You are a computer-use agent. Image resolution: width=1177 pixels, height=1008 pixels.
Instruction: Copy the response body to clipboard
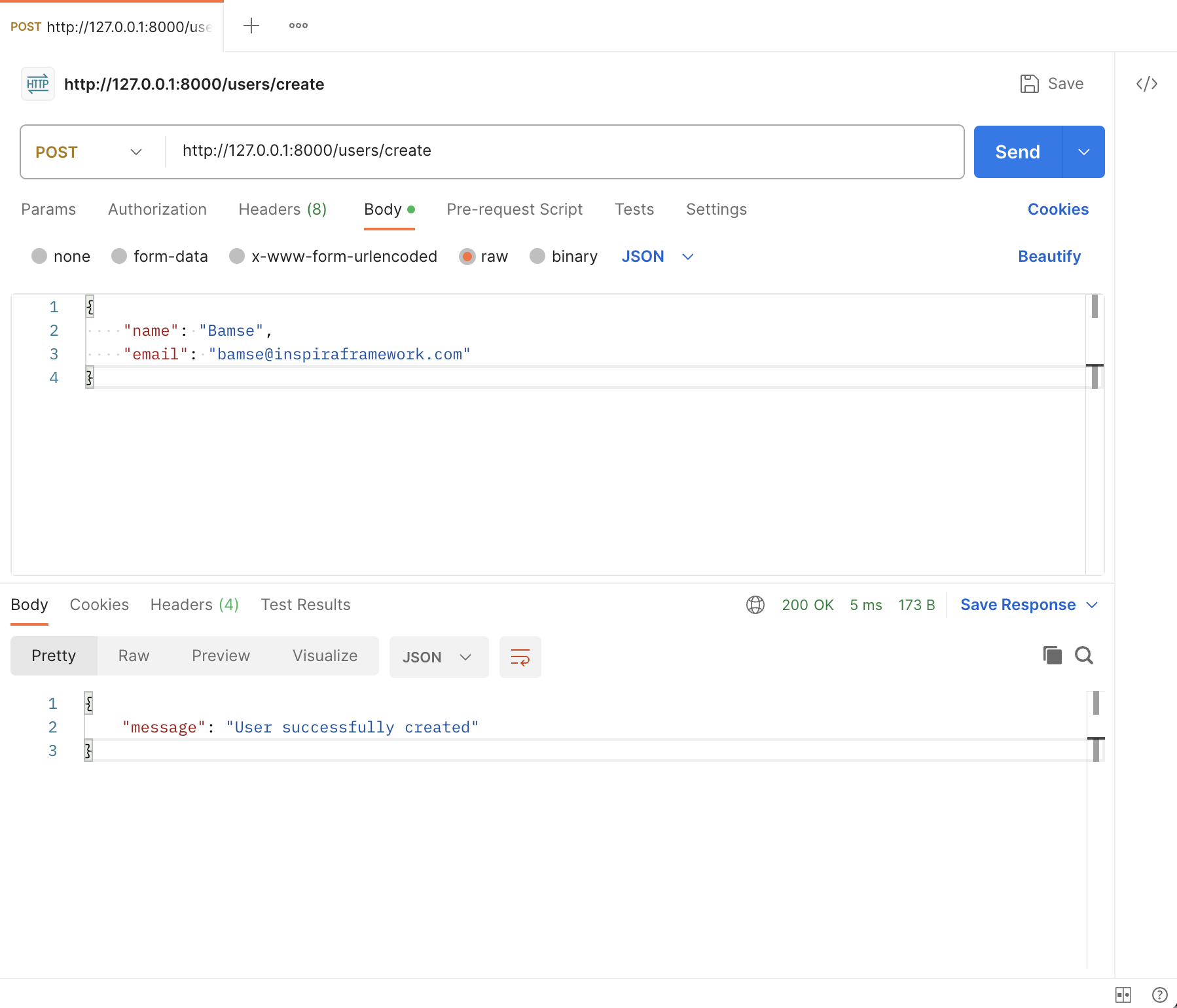pyautogui.click(x=1052, y=655)
